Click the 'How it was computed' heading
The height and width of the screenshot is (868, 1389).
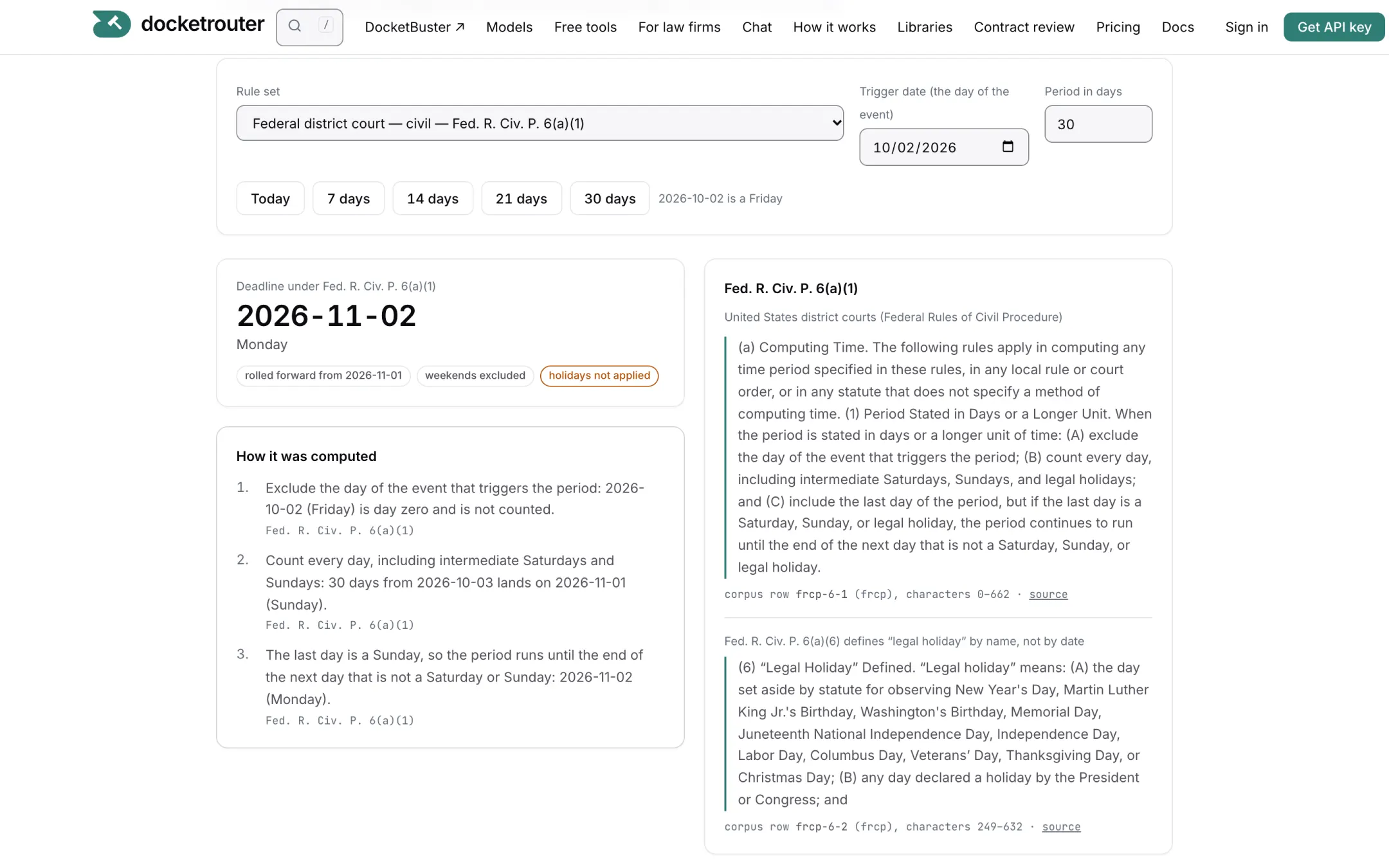pos(306,457)
